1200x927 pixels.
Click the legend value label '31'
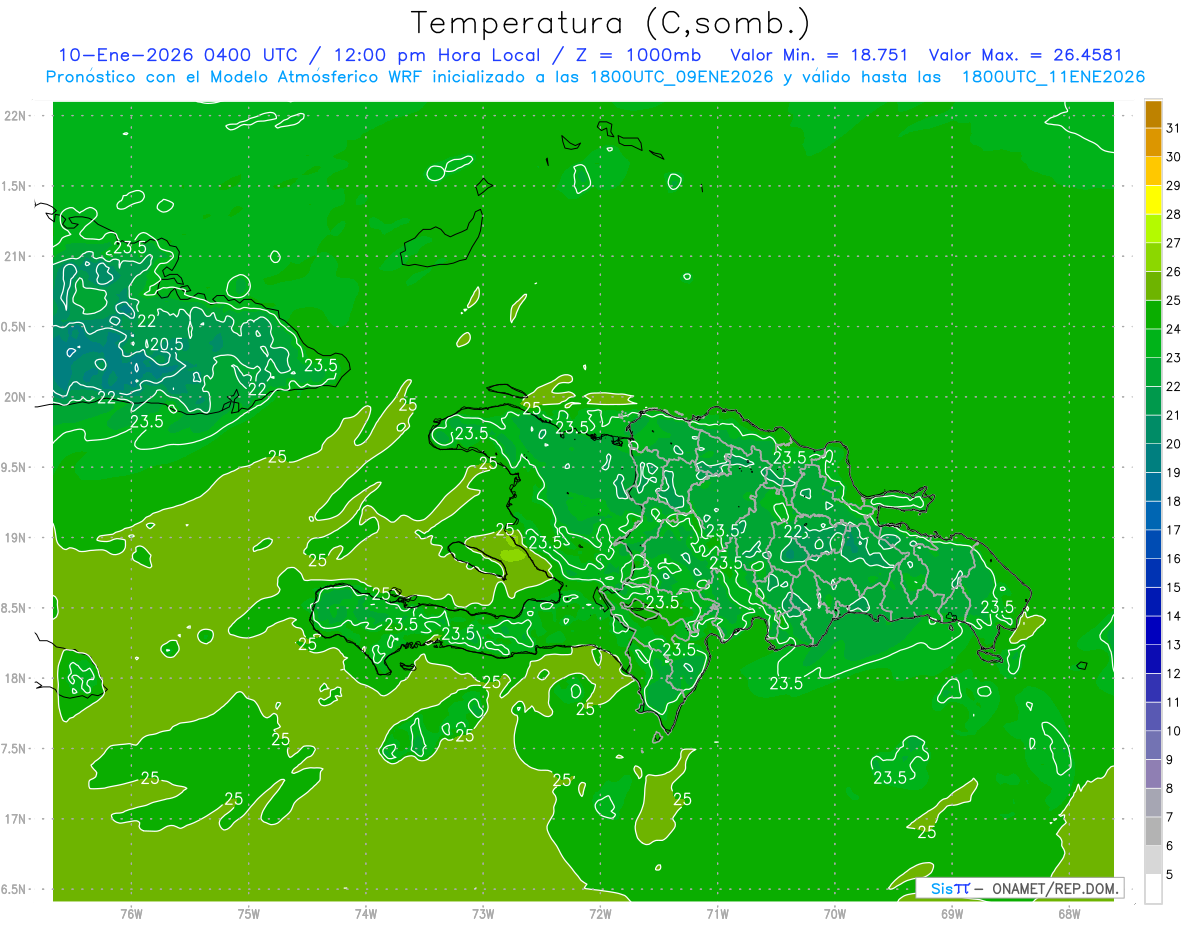coord(1174,129)
